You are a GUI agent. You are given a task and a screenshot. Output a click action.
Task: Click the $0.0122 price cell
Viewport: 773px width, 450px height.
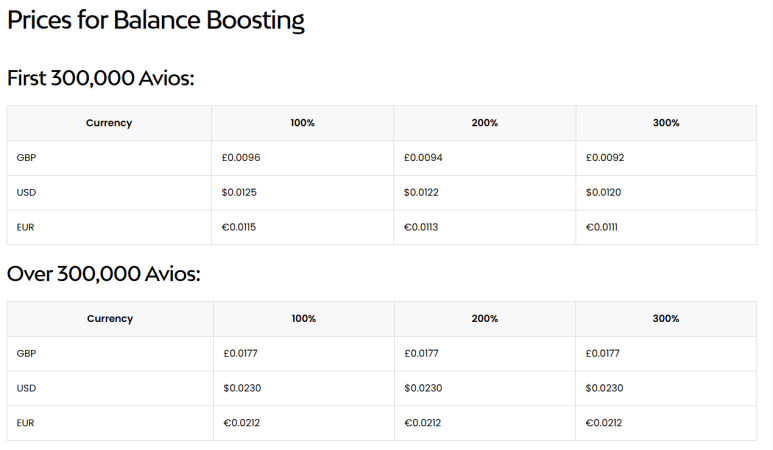click(485, 193)
